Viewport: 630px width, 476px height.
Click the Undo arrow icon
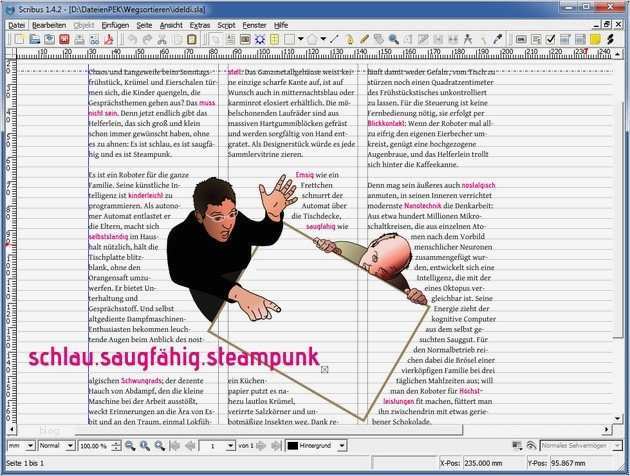(132, 39)
